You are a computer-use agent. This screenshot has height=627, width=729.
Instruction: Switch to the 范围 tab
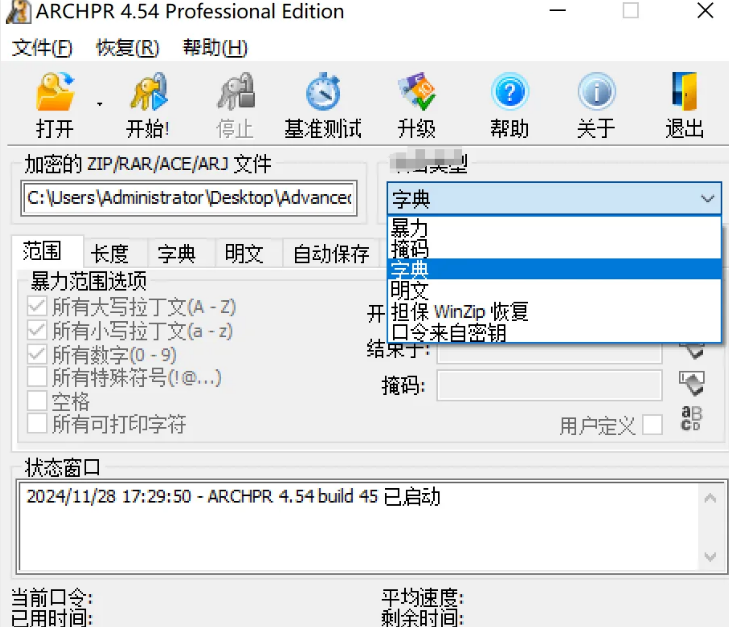[x=42, y=251]
